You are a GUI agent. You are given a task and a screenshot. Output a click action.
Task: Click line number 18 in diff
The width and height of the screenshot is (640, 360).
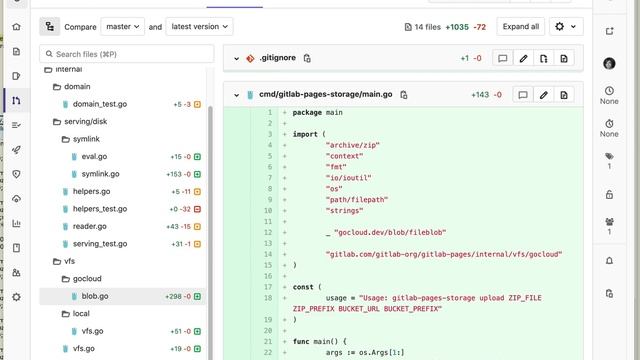click(x=268, y=298)
